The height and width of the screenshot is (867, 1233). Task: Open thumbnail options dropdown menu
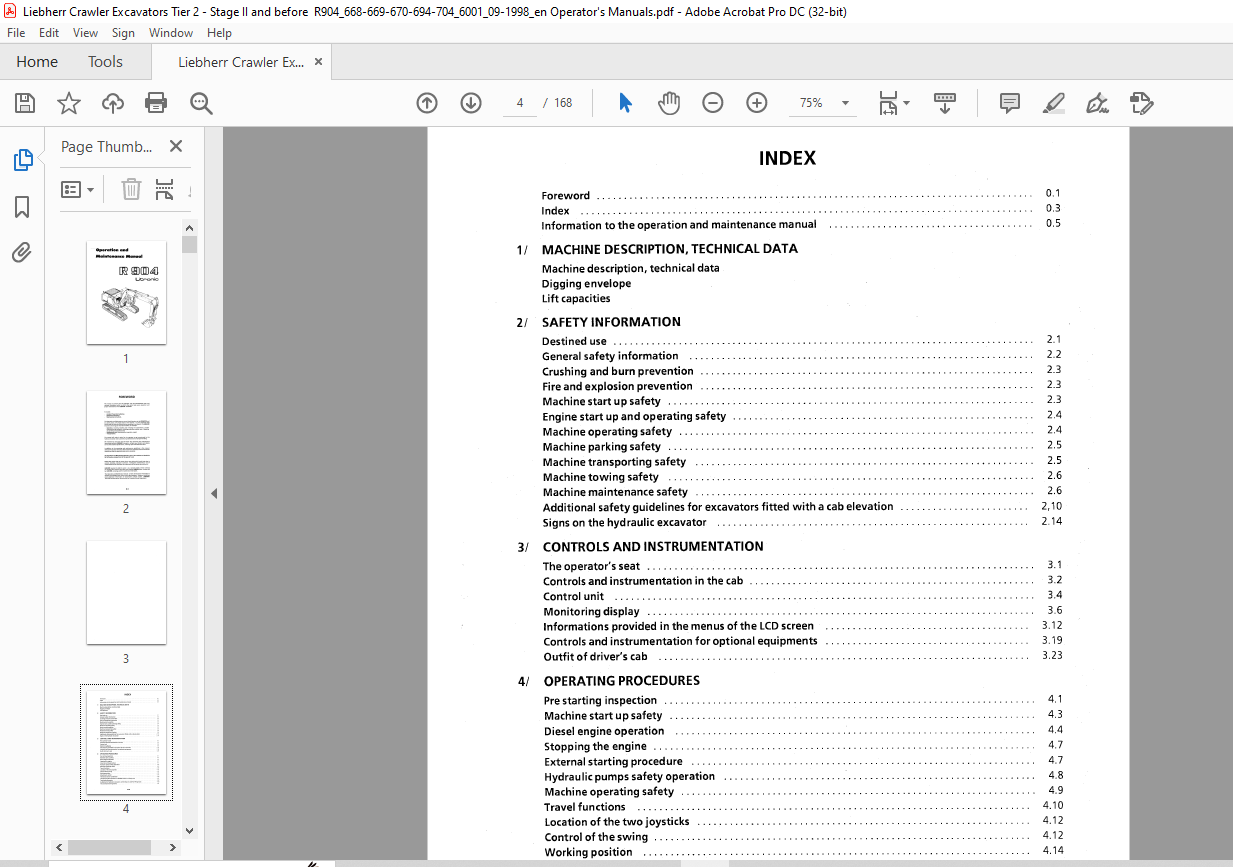click(x=78, y=189)
